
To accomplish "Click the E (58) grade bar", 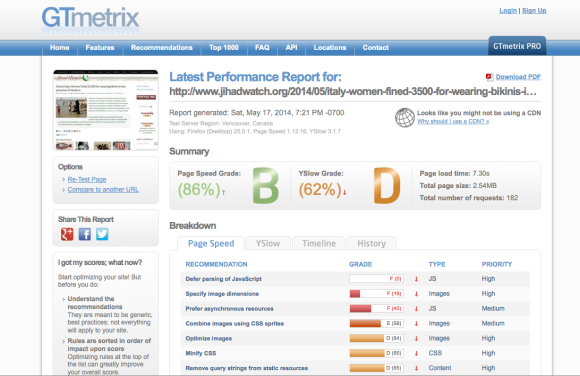I will [377, 323].
